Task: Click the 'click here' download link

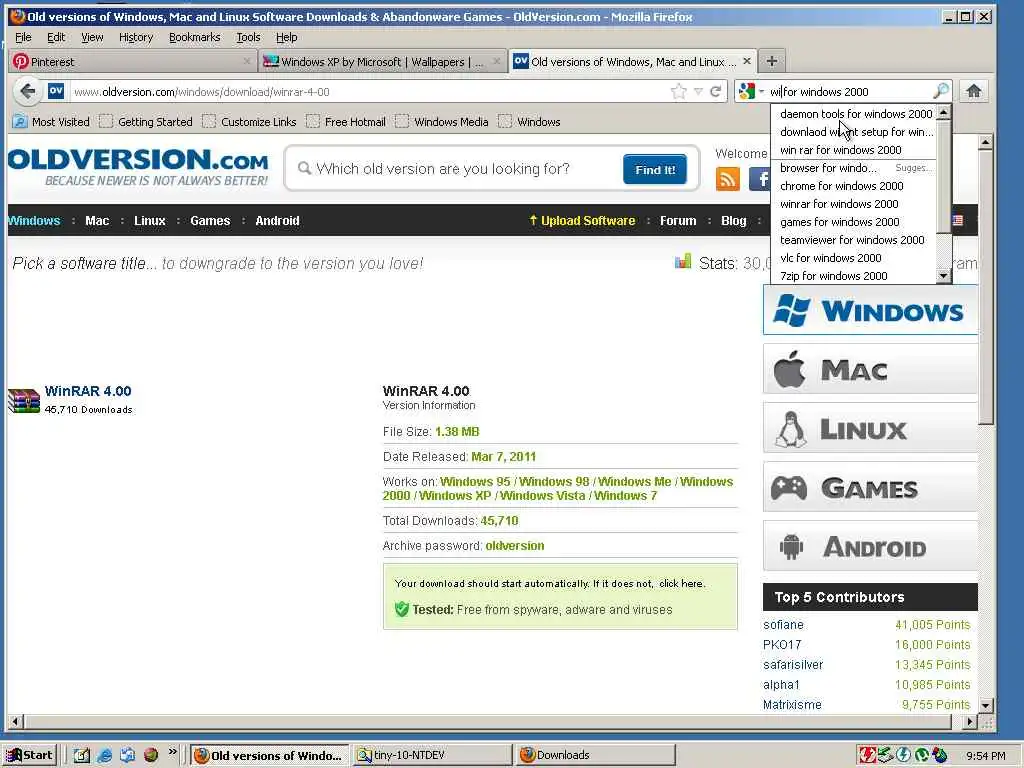Action: tap(680, 584)
